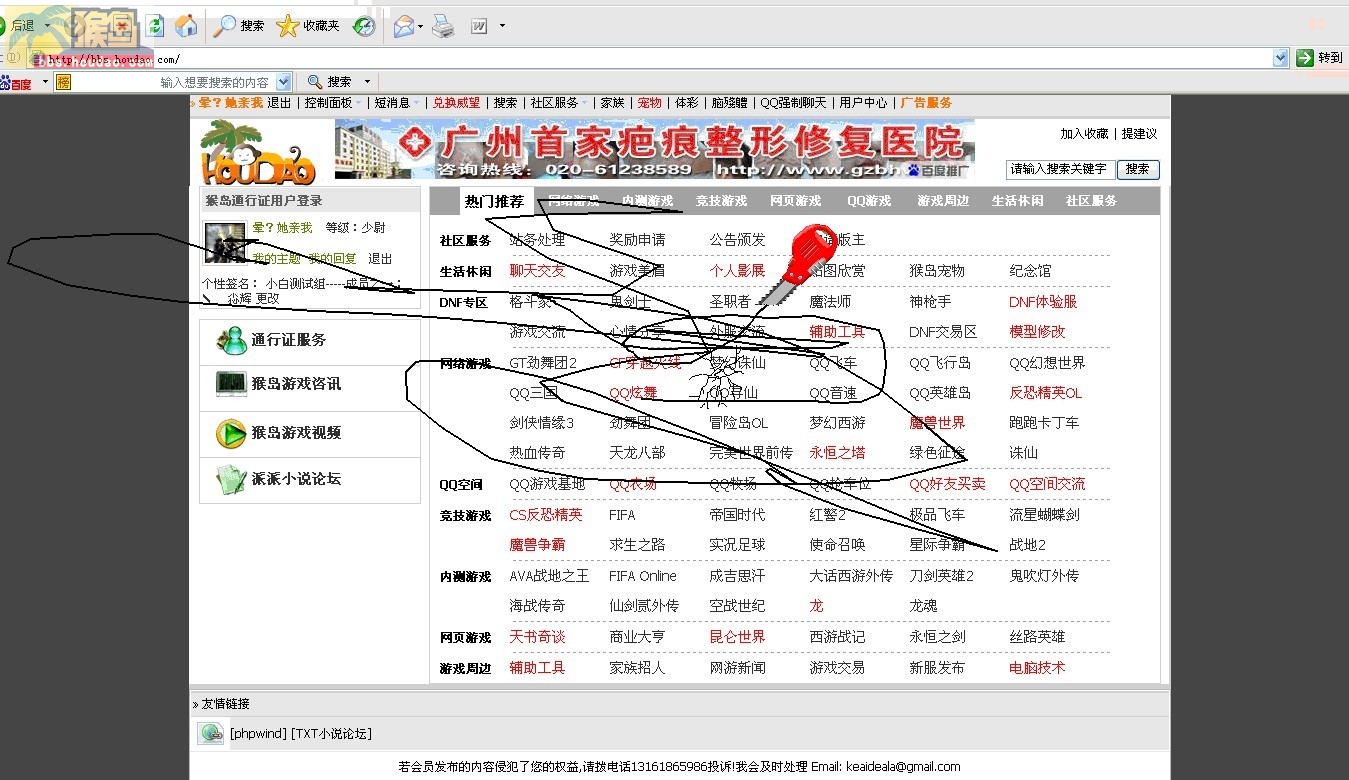Screen dimensions: 1349x780
Task: Open the 昆仑世界 forum link
Action: [x=737, y=637]
